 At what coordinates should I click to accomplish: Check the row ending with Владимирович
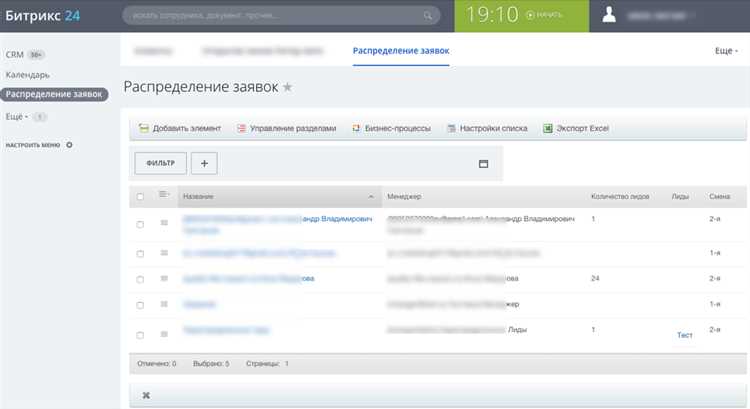(140, 224)
